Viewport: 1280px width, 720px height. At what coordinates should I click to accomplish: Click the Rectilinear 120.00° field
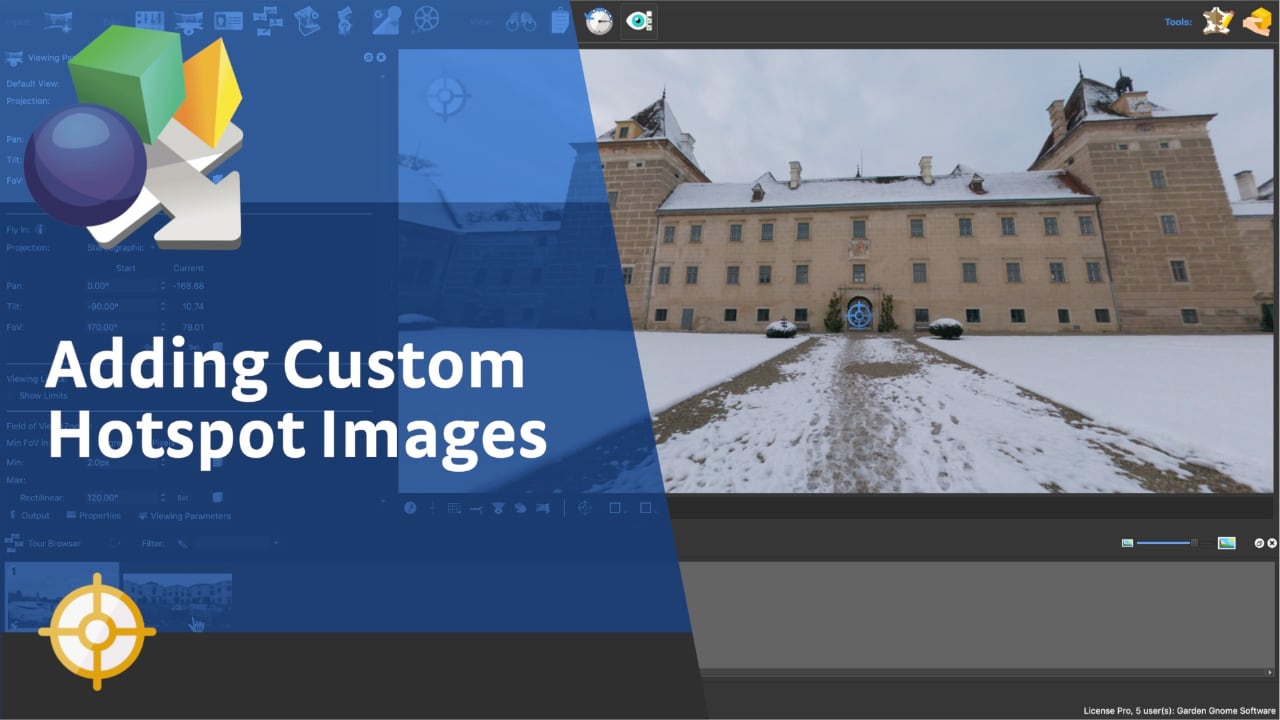tap(124, 497)
